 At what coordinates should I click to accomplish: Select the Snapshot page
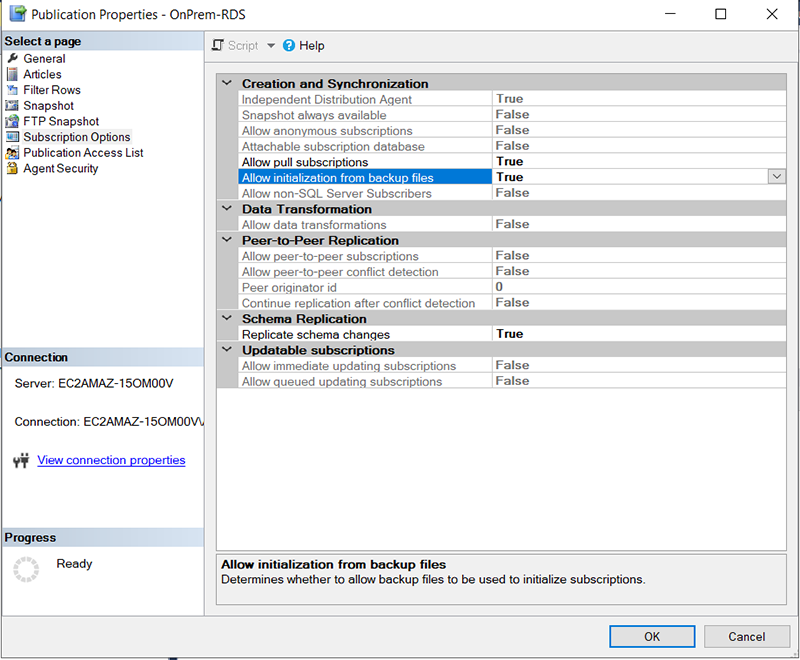pos(48,106)
